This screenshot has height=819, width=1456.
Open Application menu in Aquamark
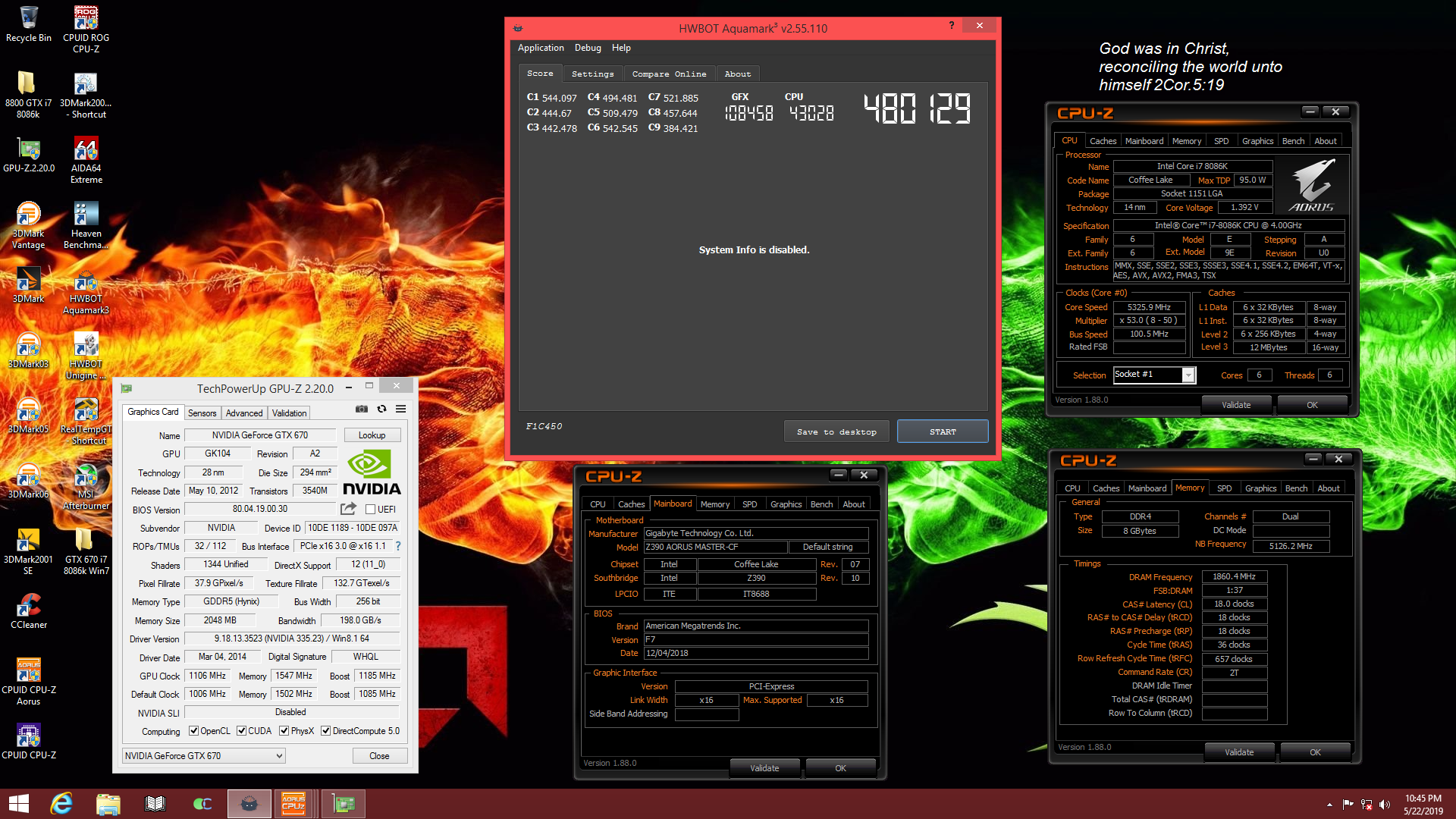tap(541, 48)
